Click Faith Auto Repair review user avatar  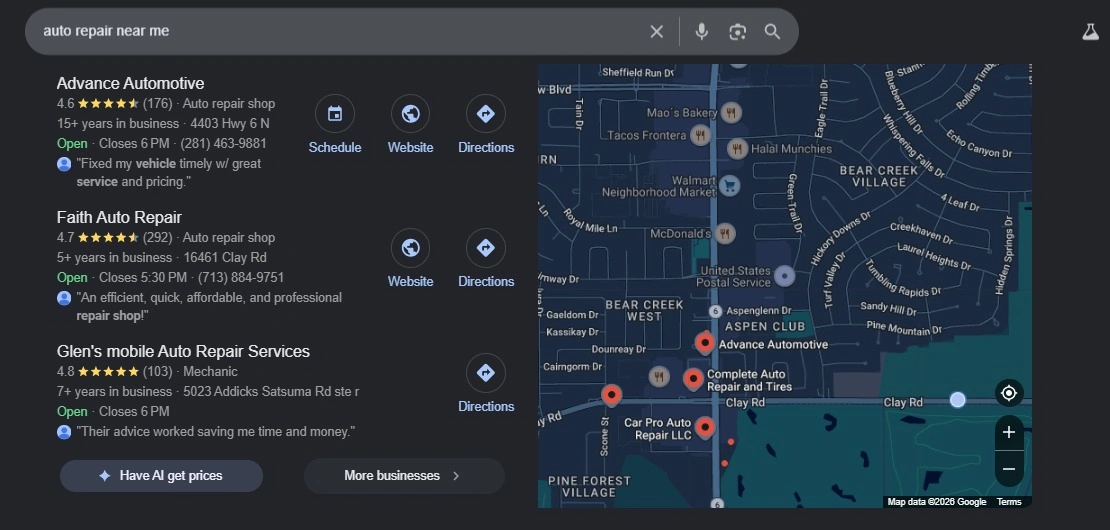(64, 298)
